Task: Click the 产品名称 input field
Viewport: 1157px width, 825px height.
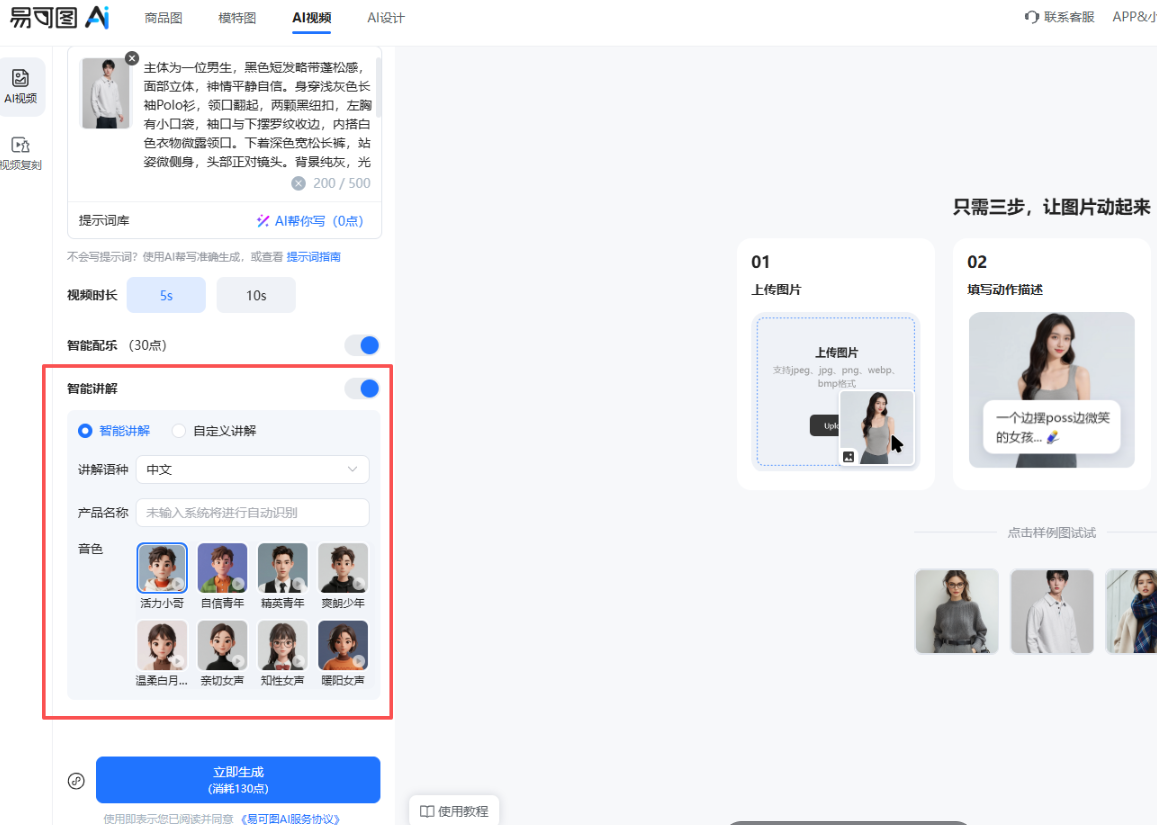Action: (252, 512)
